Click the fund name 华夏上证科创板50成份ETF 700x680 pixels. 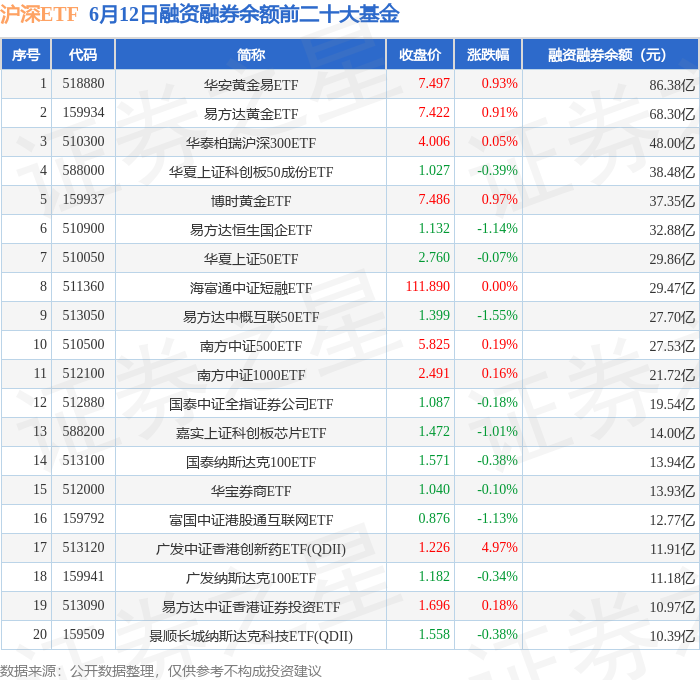[x=251, y=172]
